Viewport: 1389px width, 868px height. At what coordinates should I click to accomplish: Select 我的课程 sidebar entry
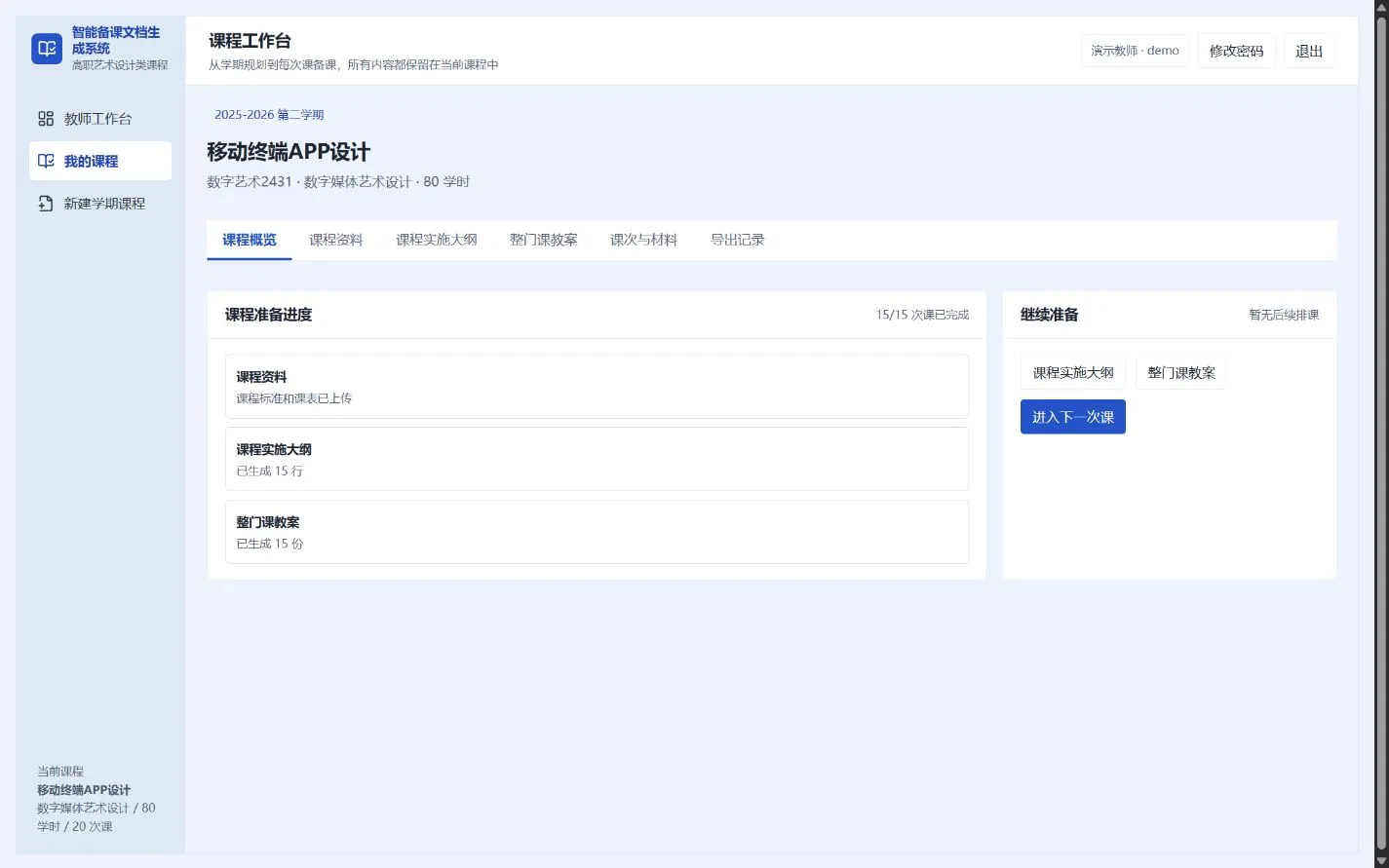(x=100, y=162)
